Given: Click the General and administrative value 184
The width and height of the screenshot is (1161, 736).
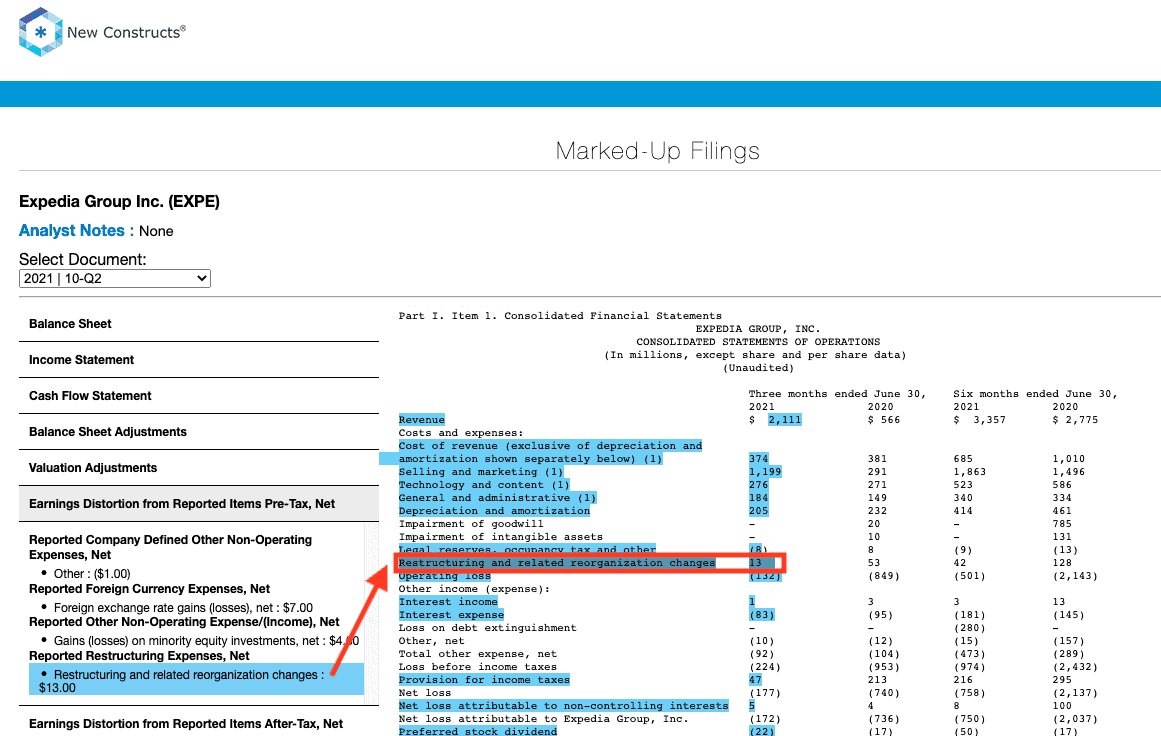Looking at the screenshot, I should click(758, 498).
